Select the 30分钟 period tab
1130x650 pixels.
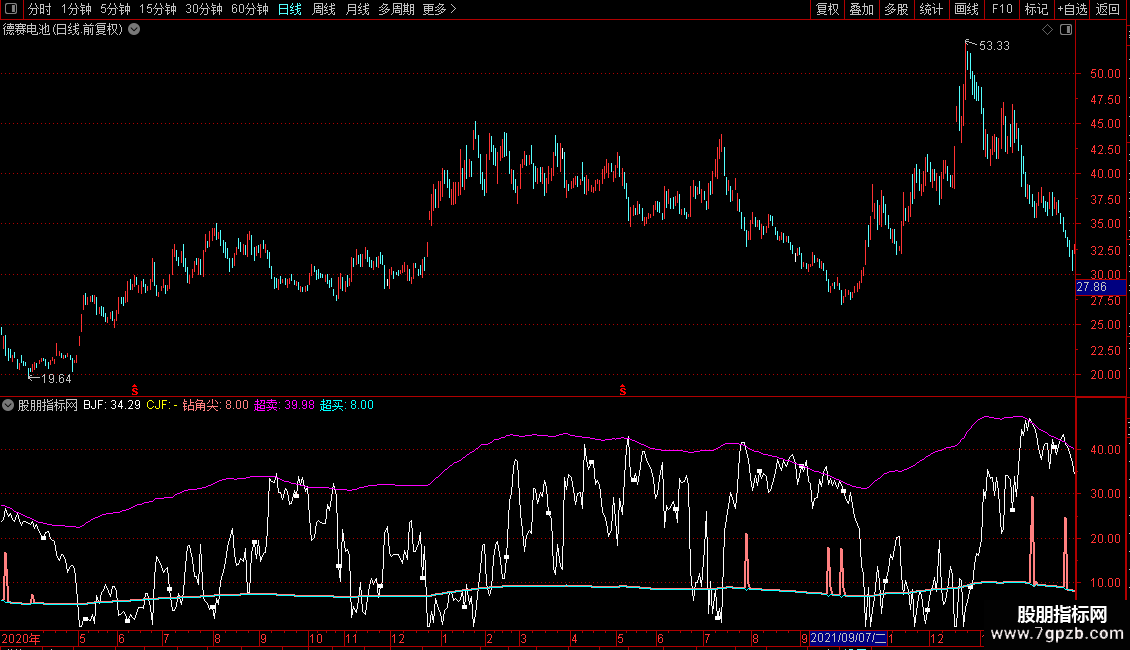[204, 9]
